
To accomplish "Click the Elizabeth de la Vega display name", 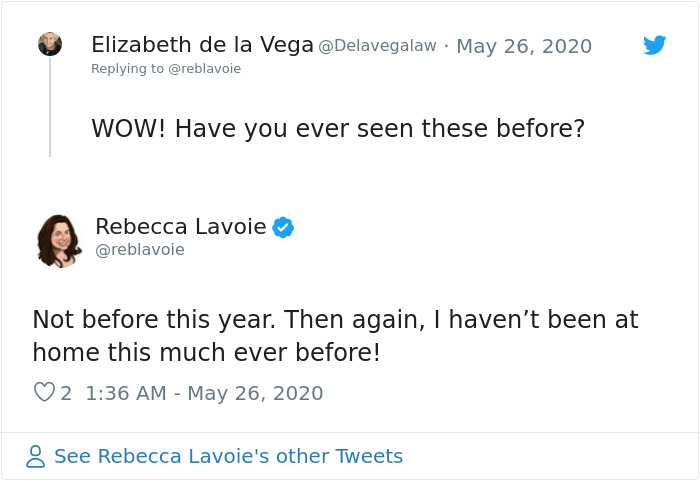I will 202,45.
